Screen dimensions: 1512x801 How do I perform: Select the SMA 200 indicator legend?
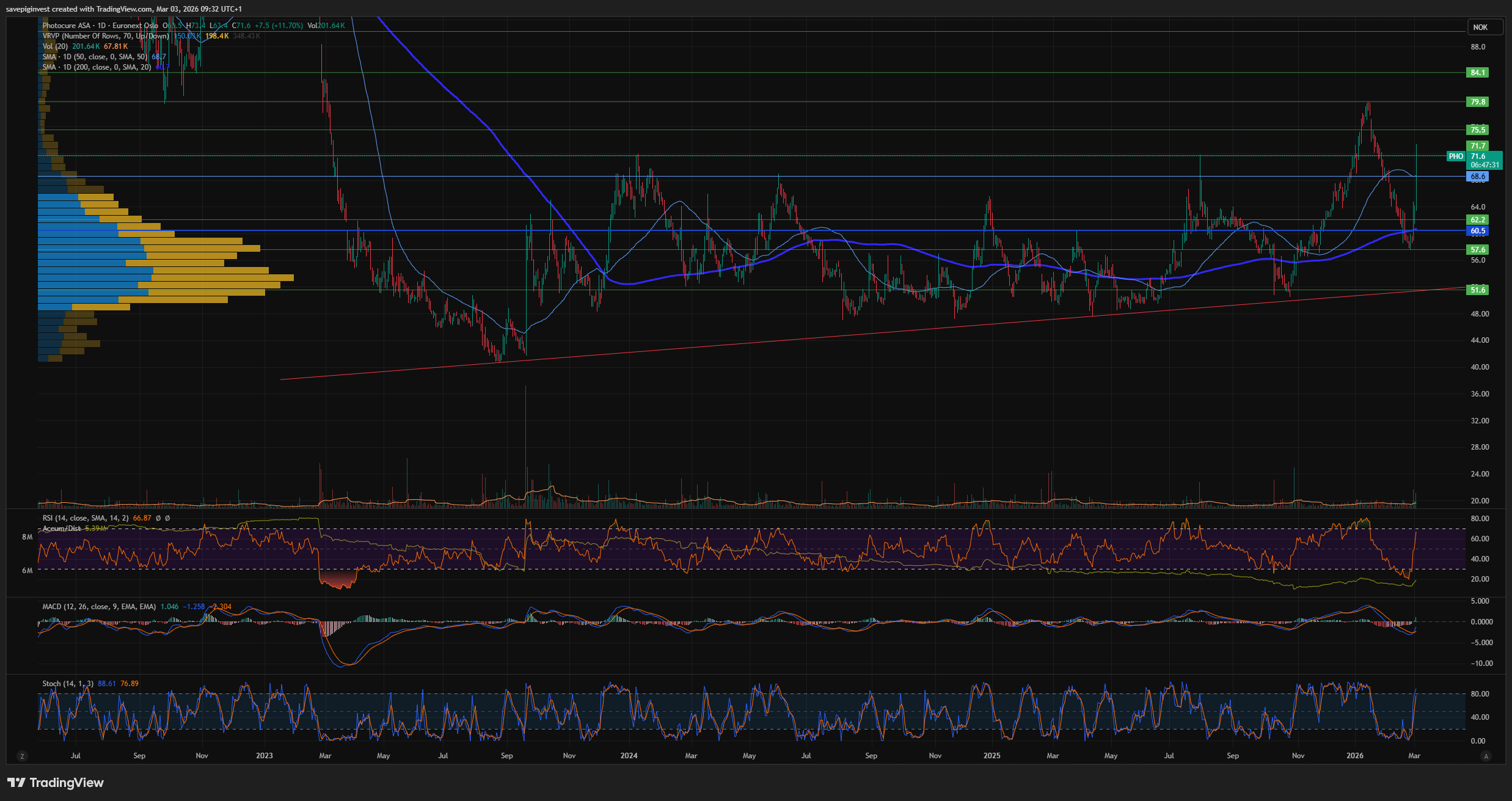(97, 67)
